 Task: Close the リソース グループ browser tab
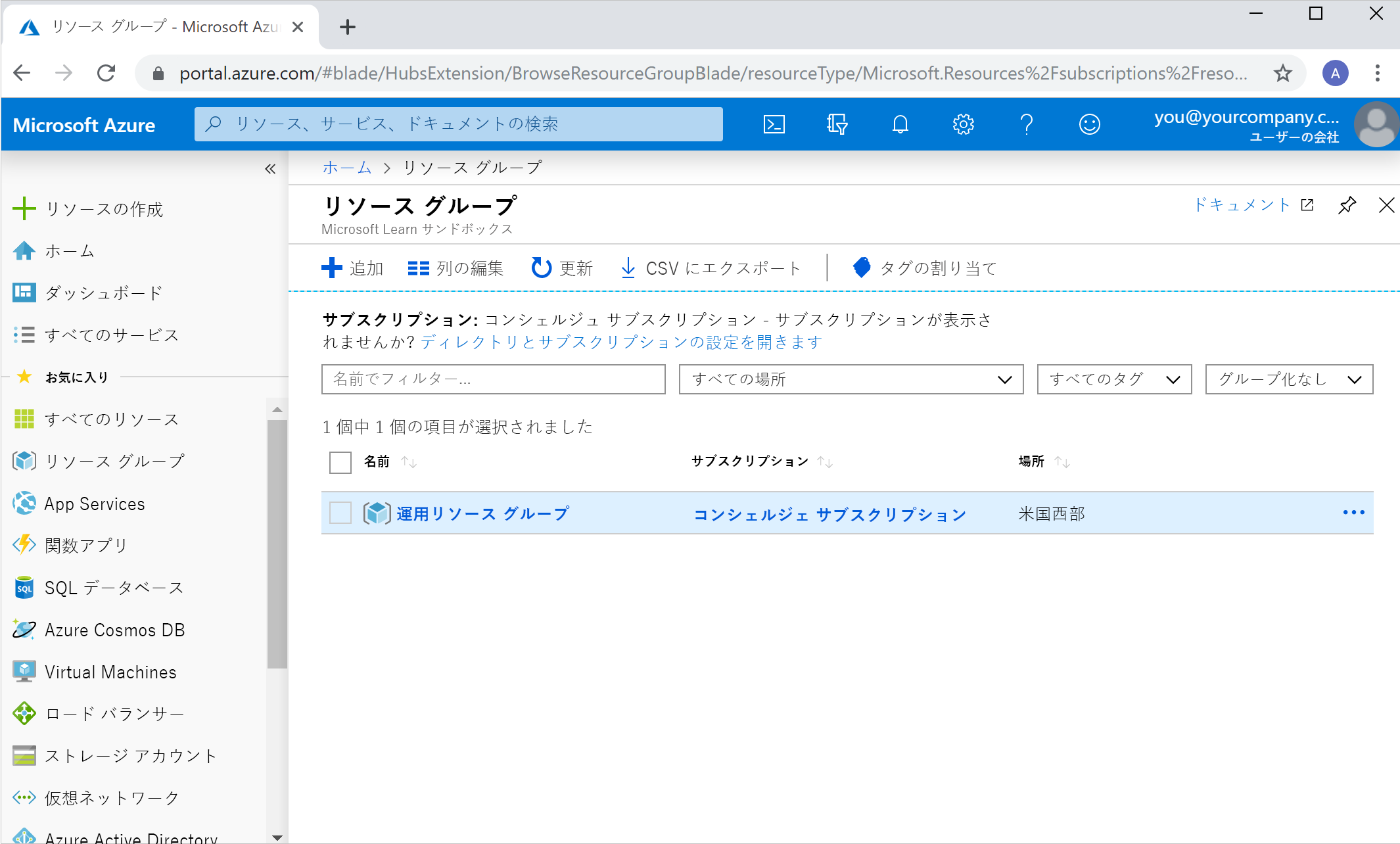297,27
